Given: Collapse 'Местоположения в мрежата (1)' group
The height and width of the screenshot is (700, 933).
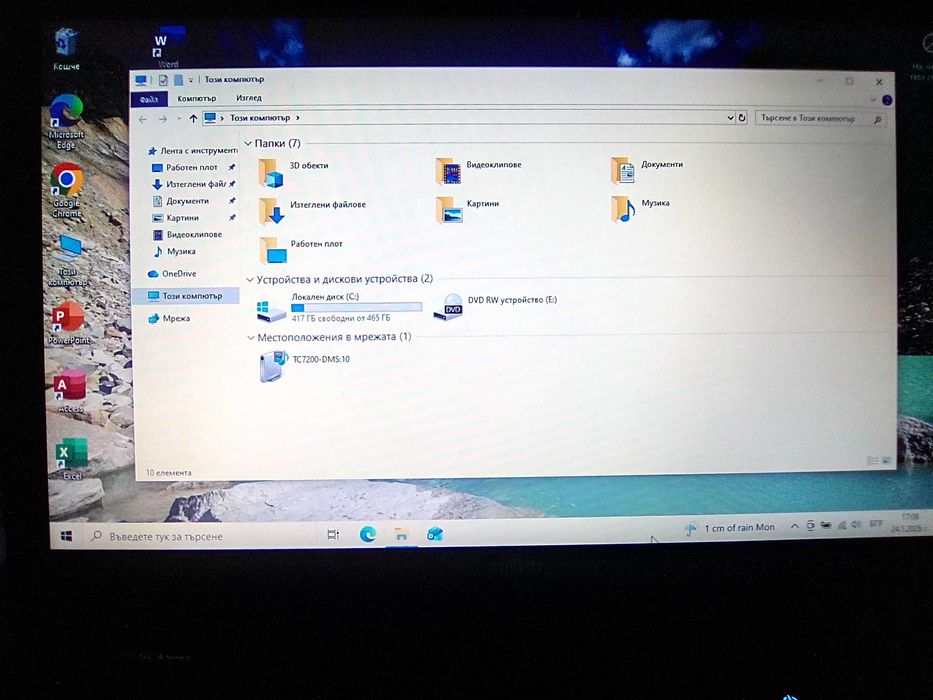Looking at the screenshot, I should point(251,338).
